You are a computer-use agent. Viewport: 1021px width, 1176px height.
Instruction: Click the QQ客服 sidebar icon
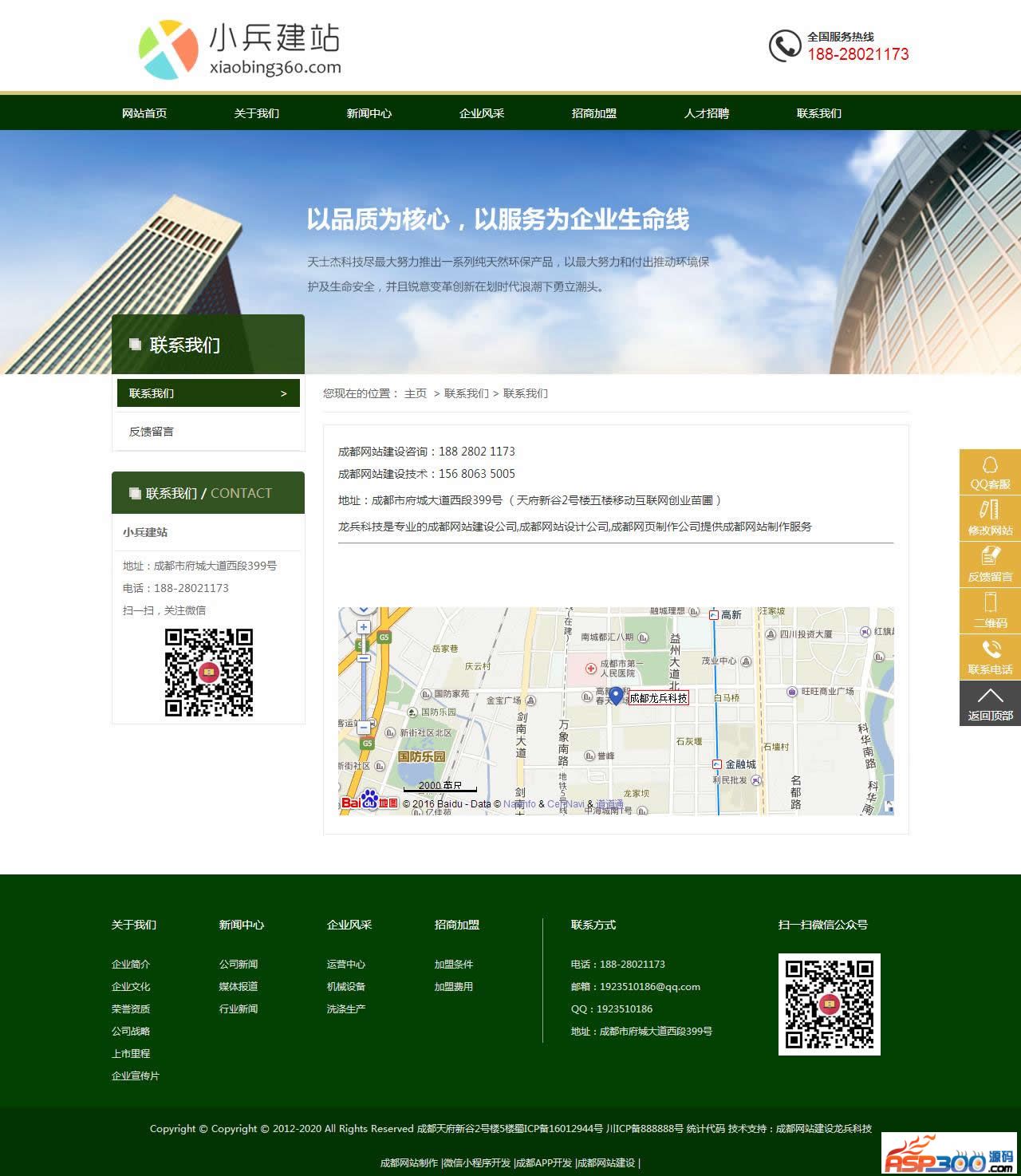click(x=990, y=472)
